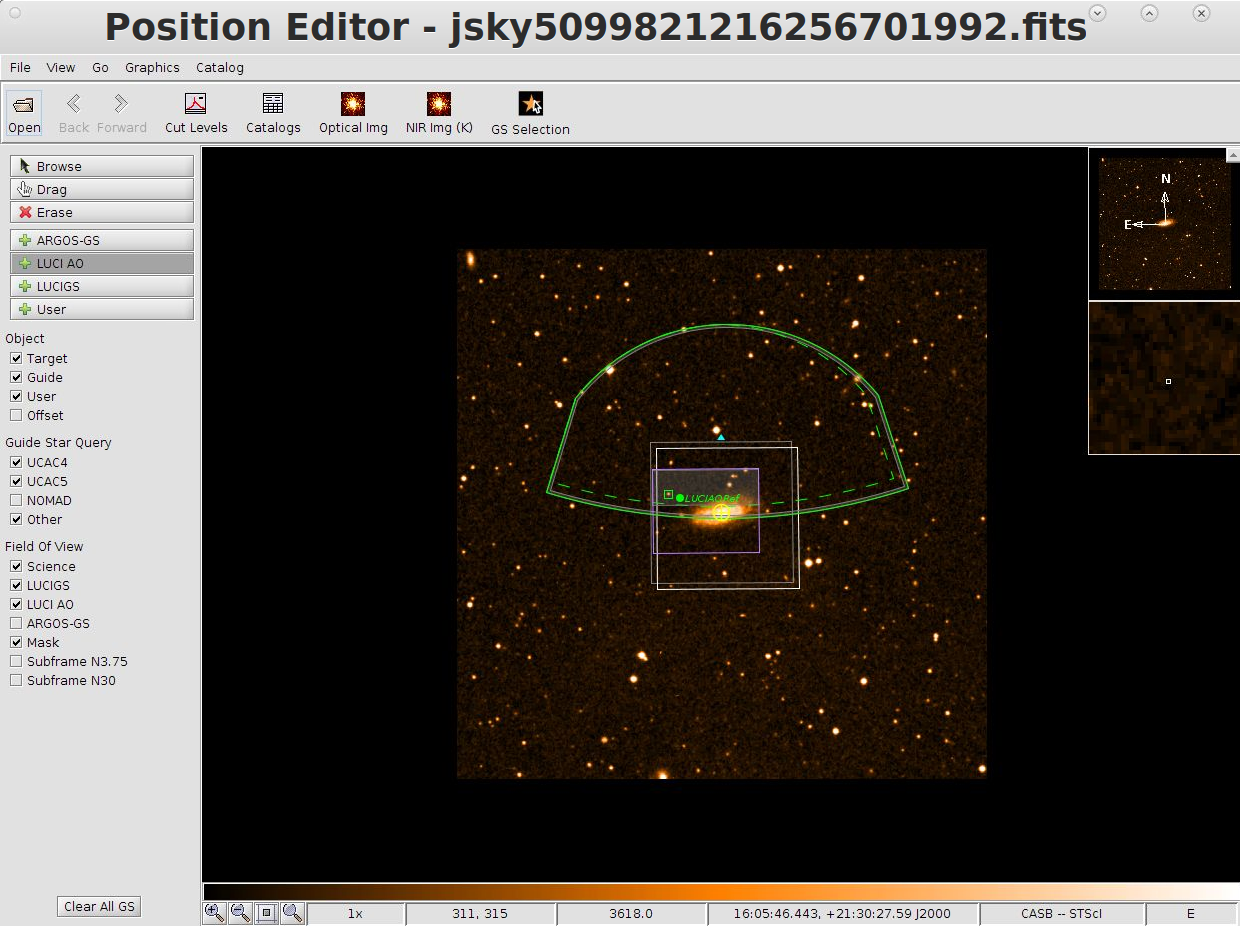Viewport: 1240px width, 926px height.
Task: Start GS Selection tool
Action: 530,114
